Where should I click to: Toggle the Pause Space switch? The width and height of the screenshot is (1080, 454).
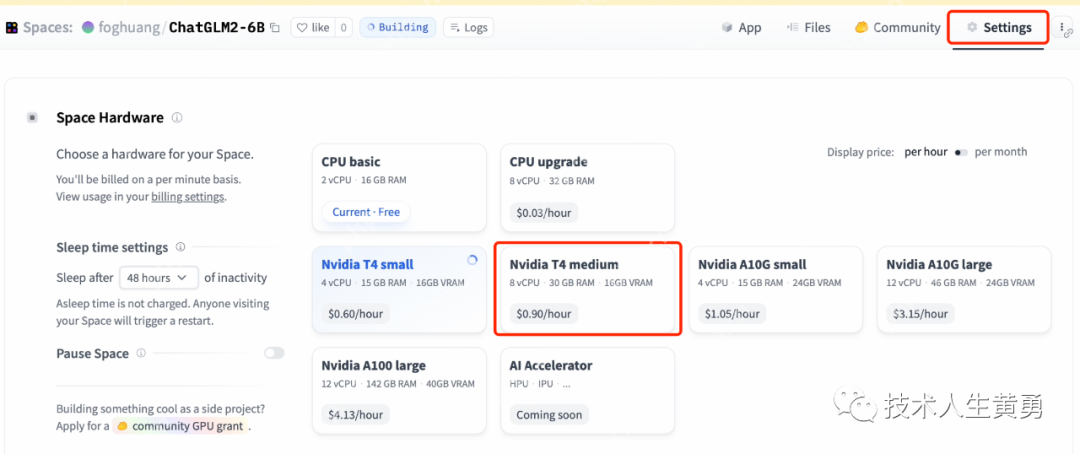273,353
